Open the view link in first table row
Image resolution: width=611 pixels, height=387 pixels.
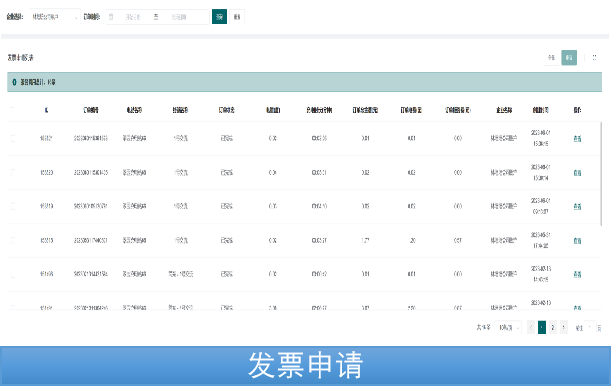(x=577, y=138)
